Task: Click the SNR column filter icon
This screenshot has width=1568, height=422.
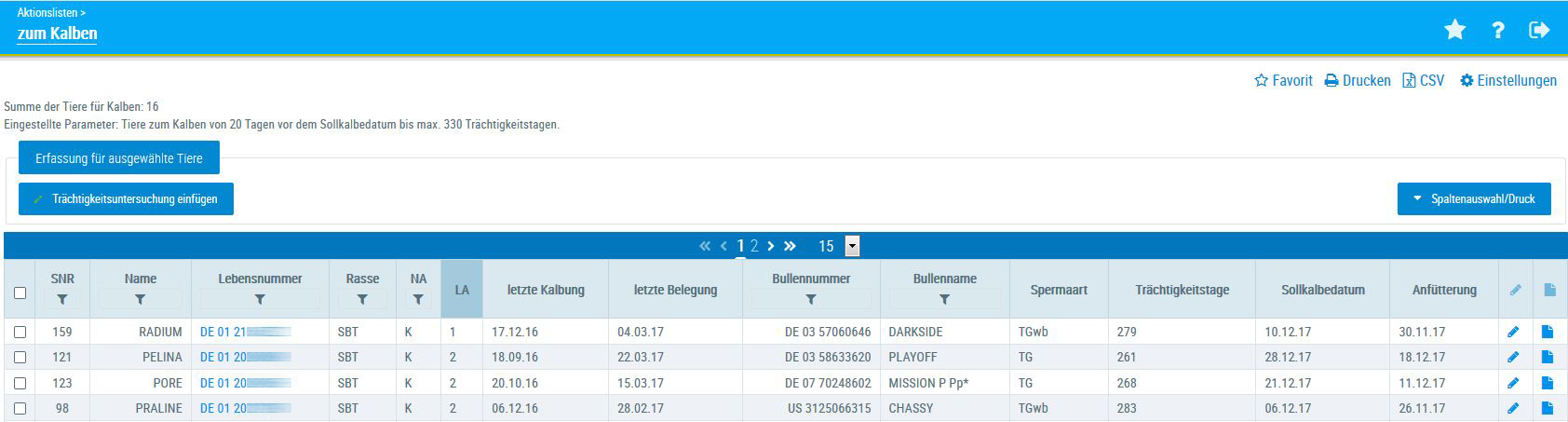Action: pyautogui.click(x=62, y=300)
